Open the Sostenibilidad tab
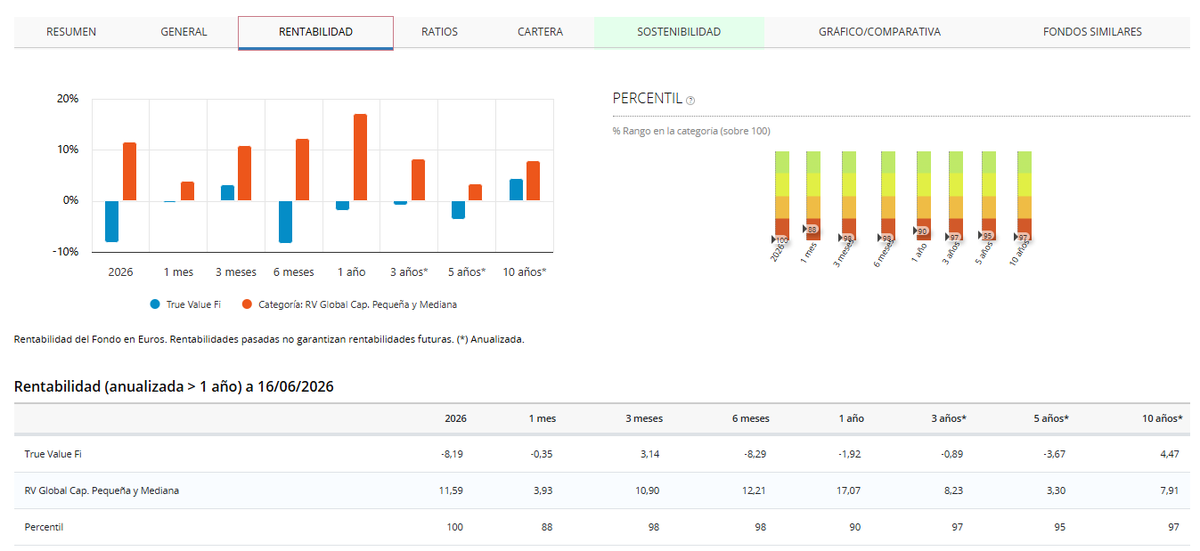 pos(679,32)
